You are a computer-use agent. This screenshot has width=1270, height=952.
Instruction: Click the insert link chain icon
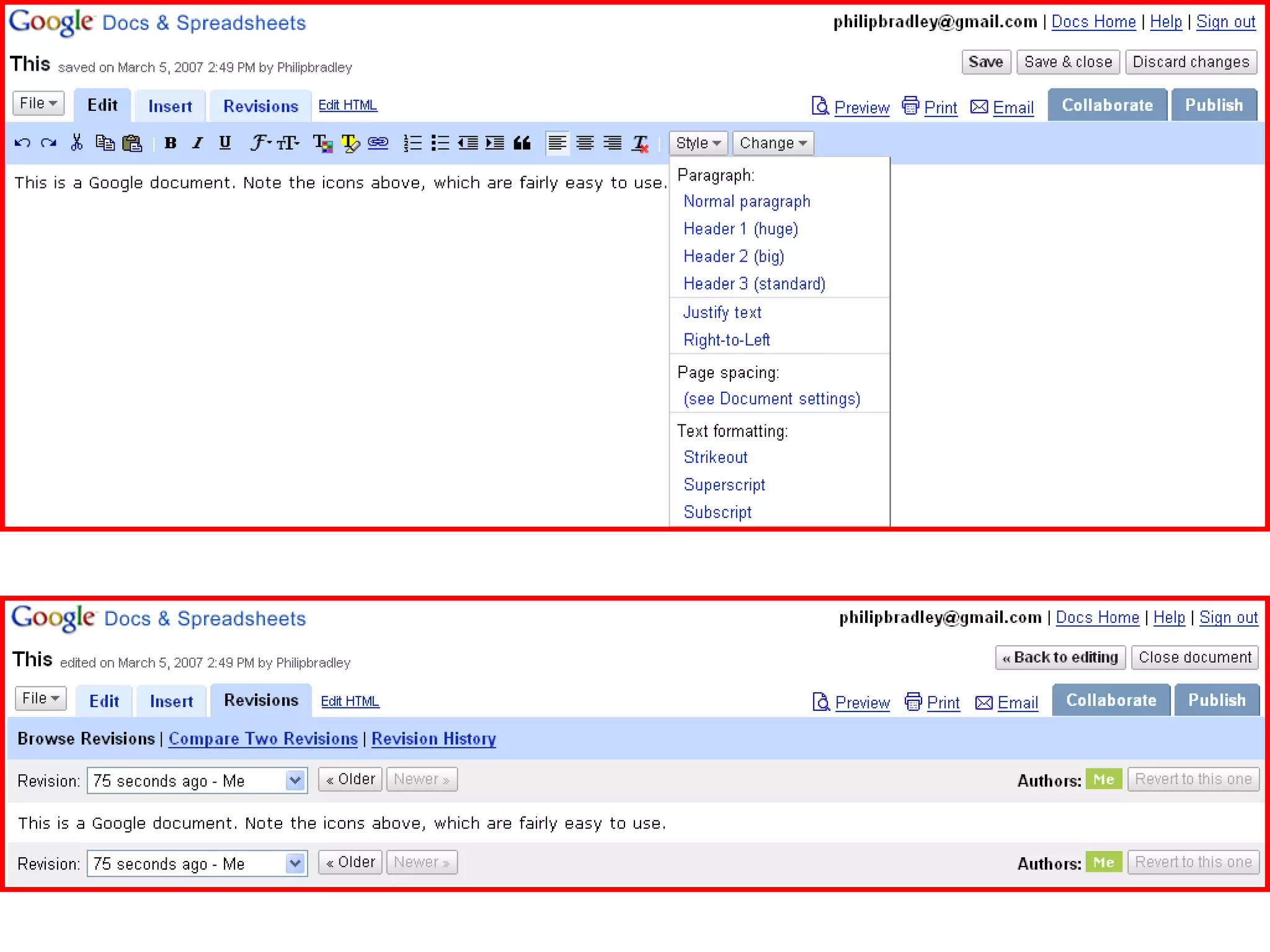378,143
